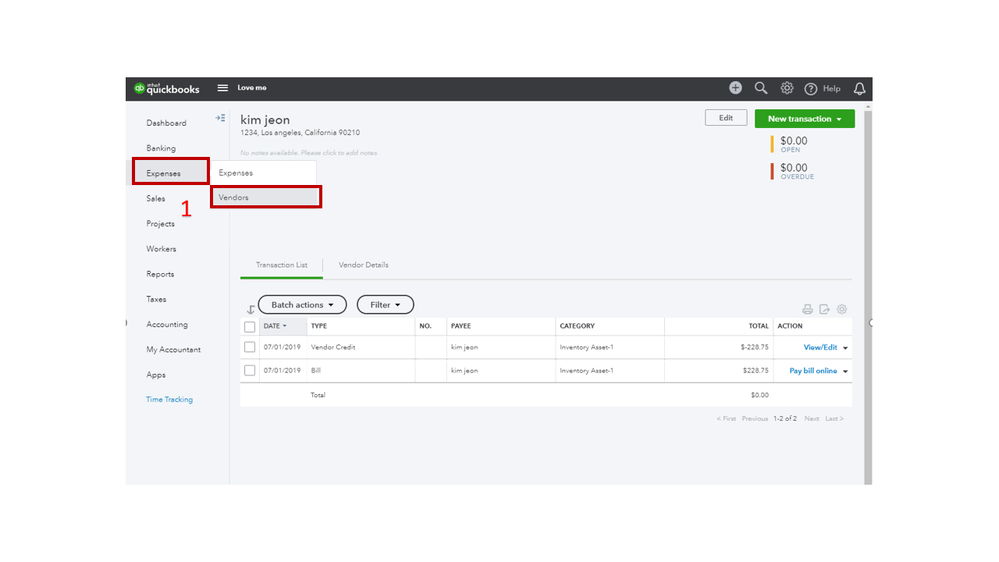Go to First page link
999x562 pixels.
[x=726, y=419]
